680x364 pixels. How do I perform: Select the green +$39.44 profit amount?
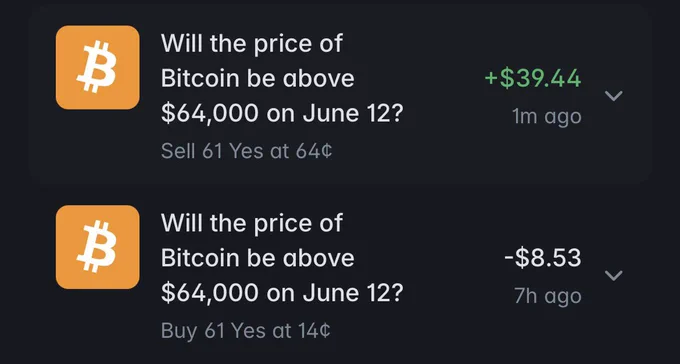pyautogui.click(x=533, y=79)
